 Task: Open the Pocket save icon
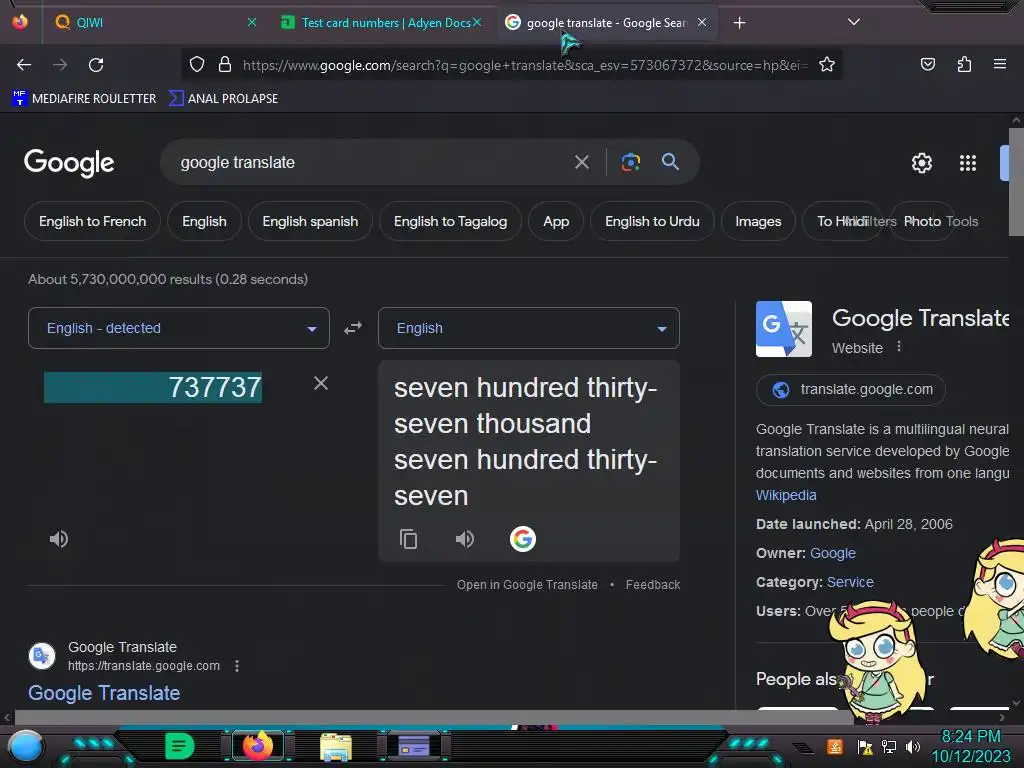(927, 64)
